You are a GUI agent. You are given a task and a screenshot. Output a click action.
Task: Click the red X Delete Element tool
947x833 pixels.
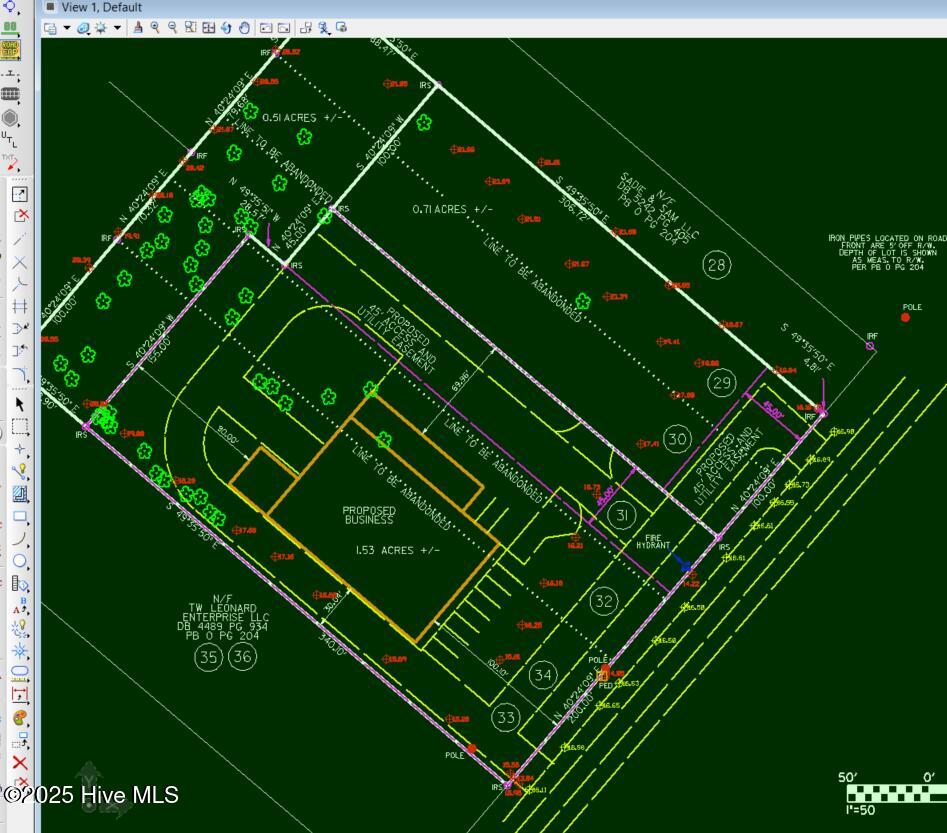coord(19,762)
